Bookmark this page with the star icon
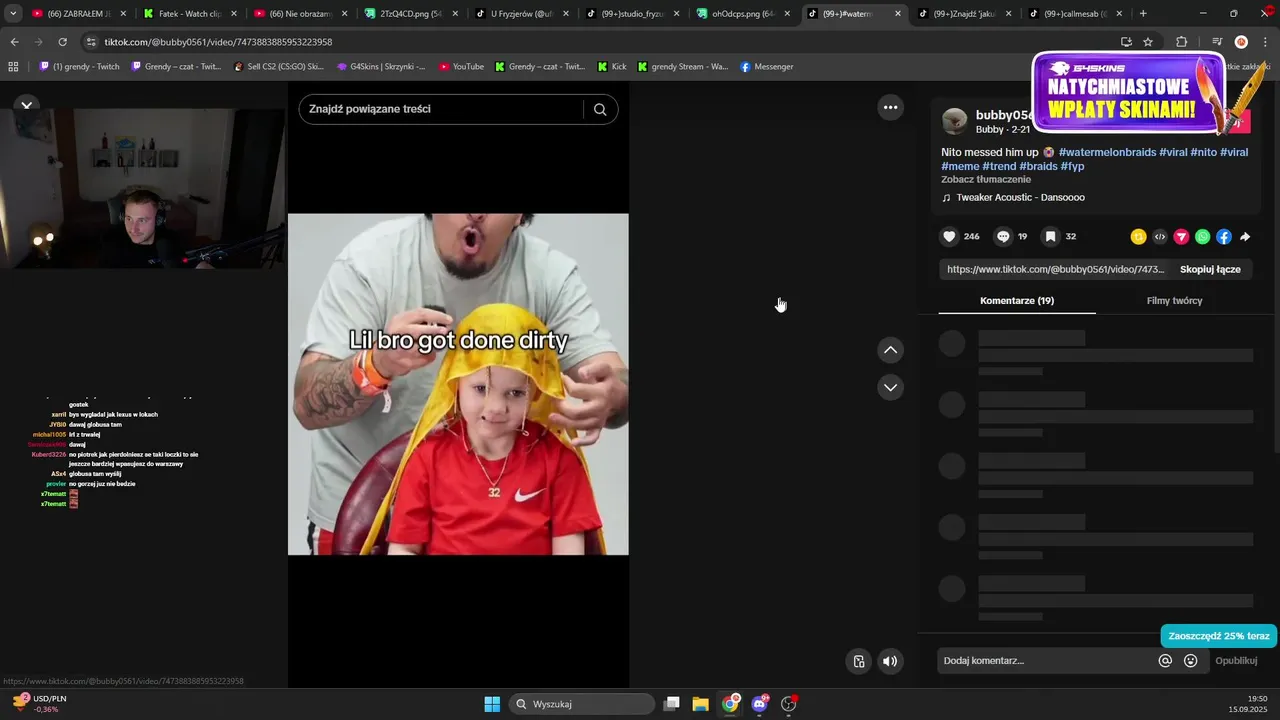The height and width of the screenshot is (720, 1280). coord(1148,42)
